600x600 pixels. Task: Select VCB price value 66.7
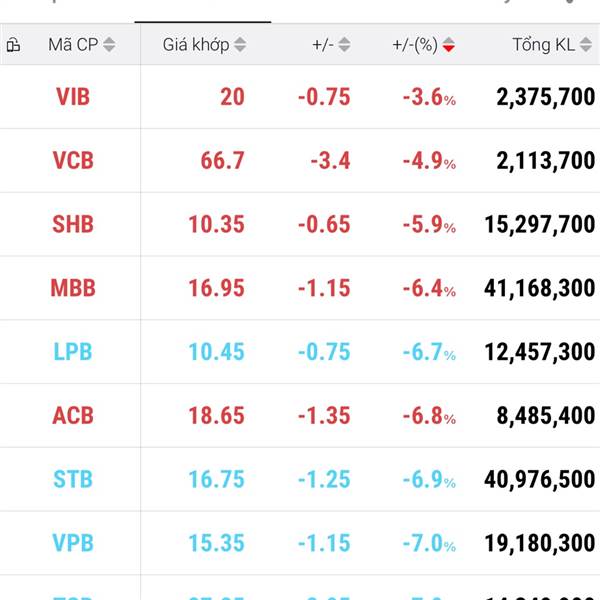point(222,160)
